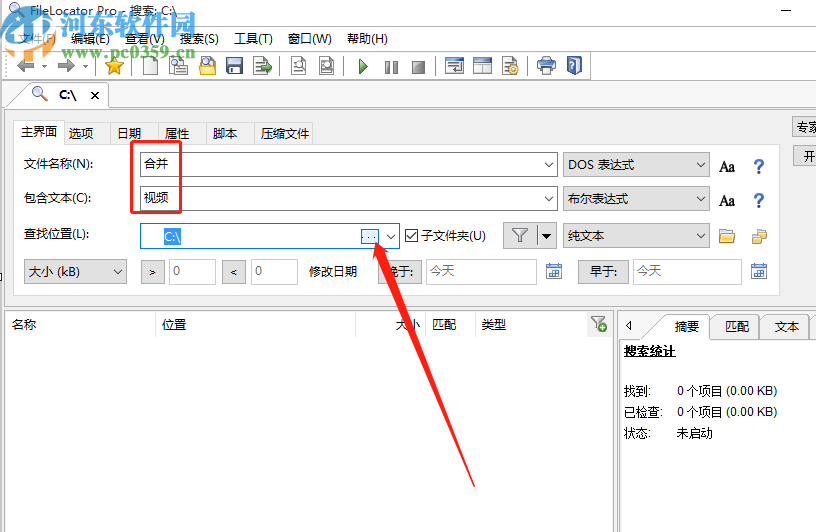Open the favorites star icon
Viewport: 816px width, 532px height.
(114, 66)
